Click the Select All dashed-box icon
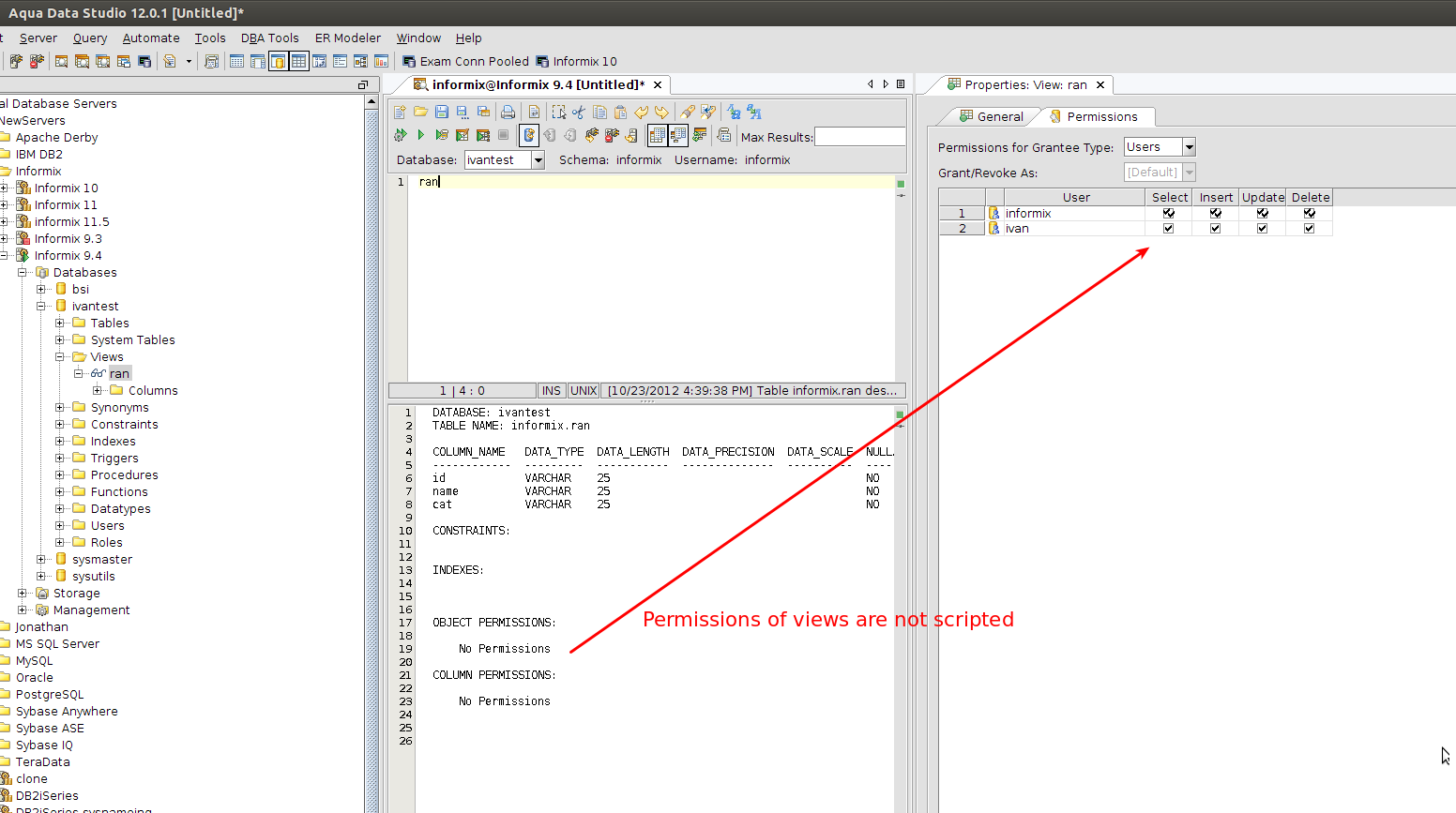Screen dimensions: 1456x813 tap(559, 112)
